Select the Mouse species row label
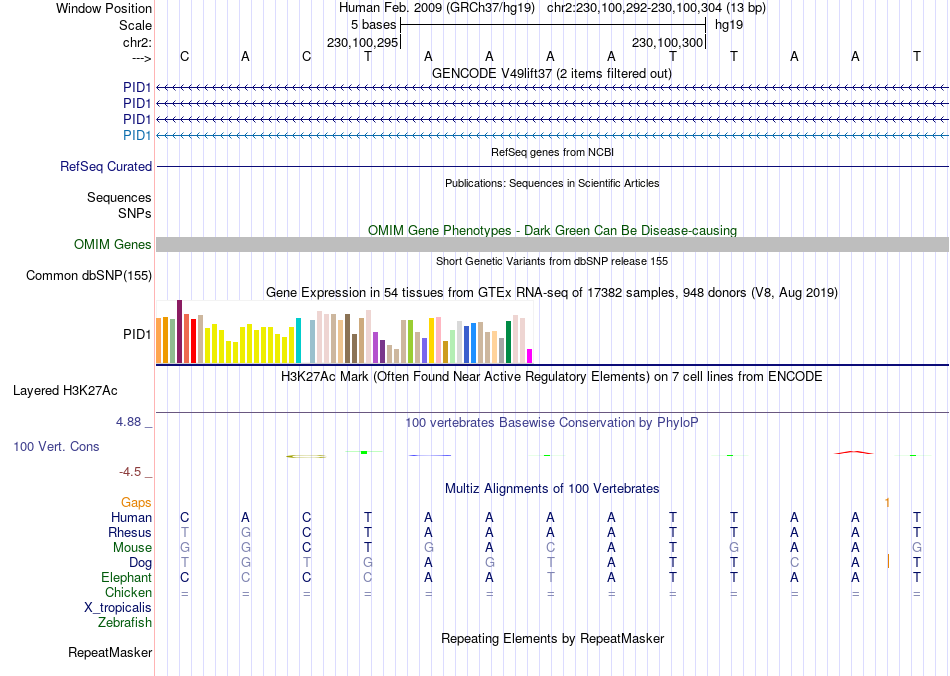 coord(132,548)
